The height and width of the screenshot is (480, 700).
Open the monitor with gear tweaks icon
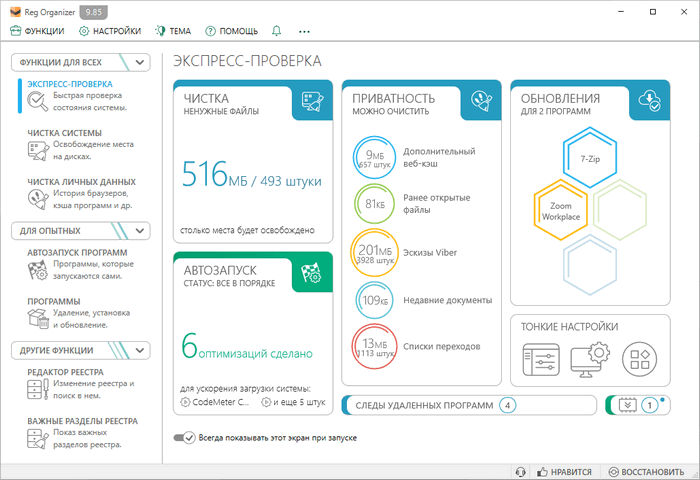[590, 359]
